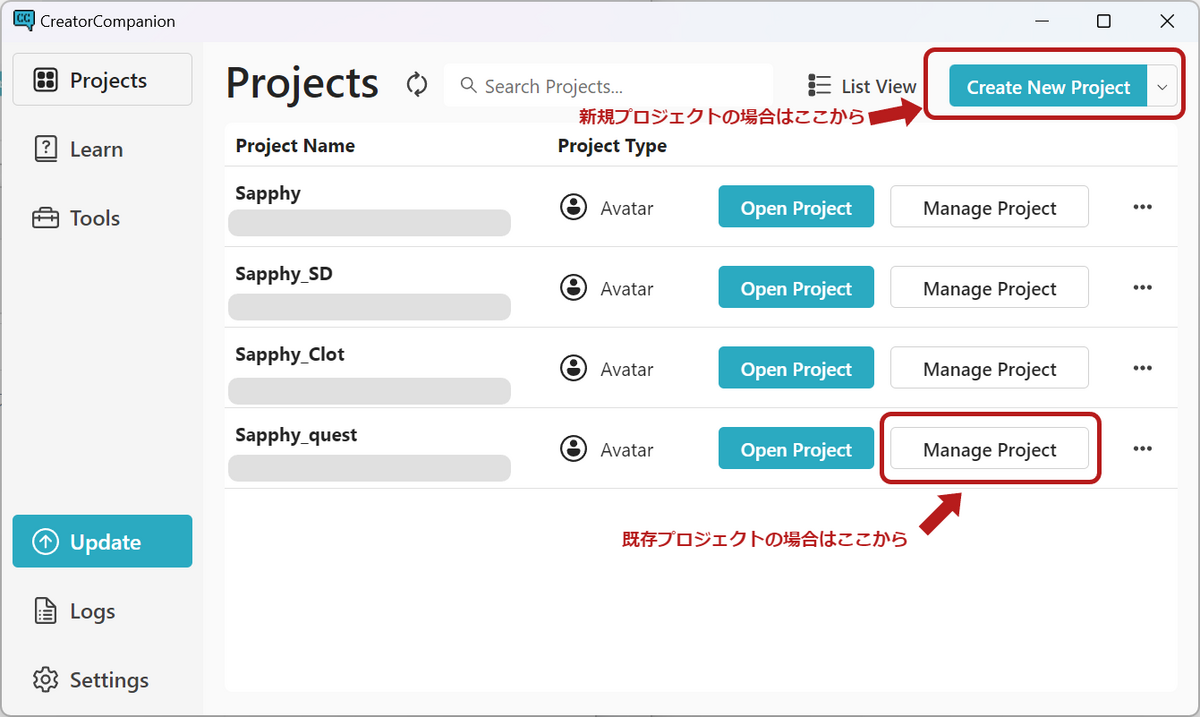Click the search magnifier icon
The image size is (1200, 717).
click(x=468, y=86)
